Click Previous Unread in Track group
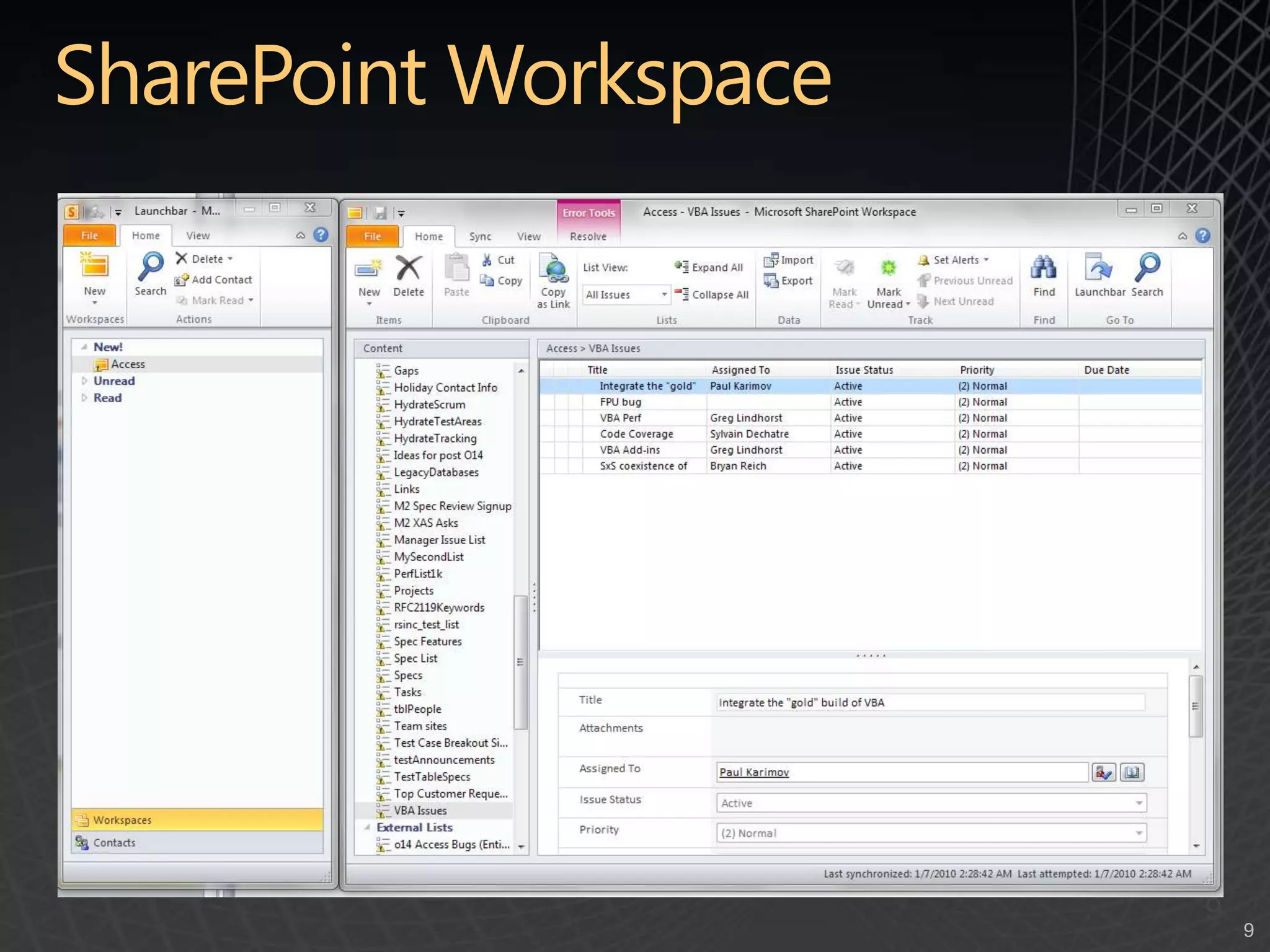 pos(965,281)
